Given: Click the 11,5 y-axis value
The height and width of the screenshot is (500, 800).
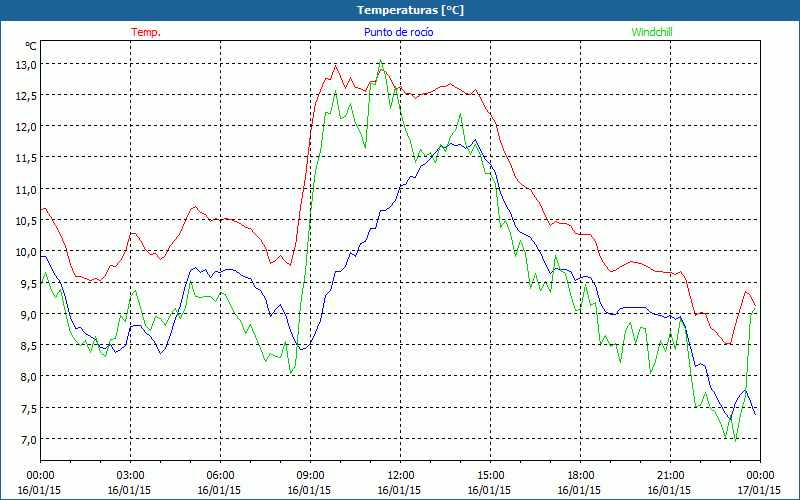Looking at the screenshot, I should point(28,158).
